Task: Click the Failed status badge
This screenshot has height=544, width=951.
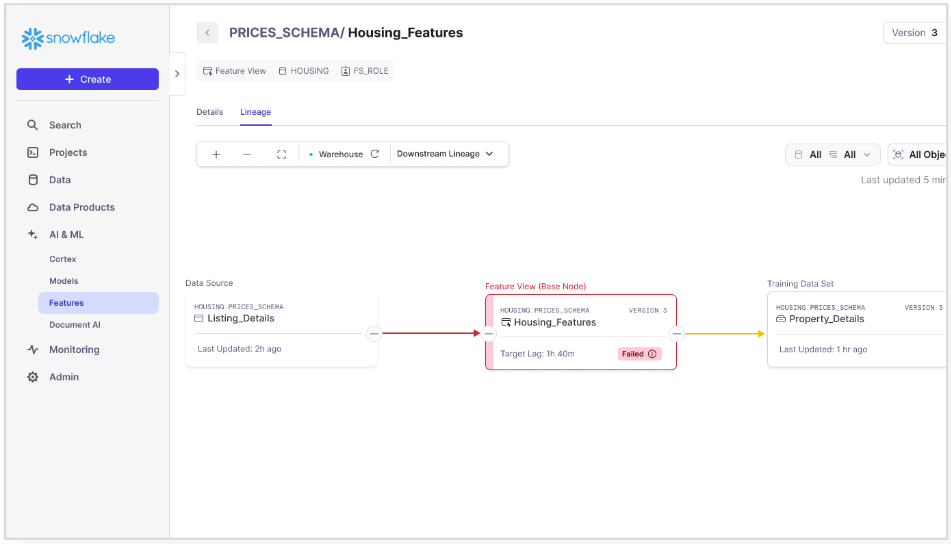Action: point(639,354)
